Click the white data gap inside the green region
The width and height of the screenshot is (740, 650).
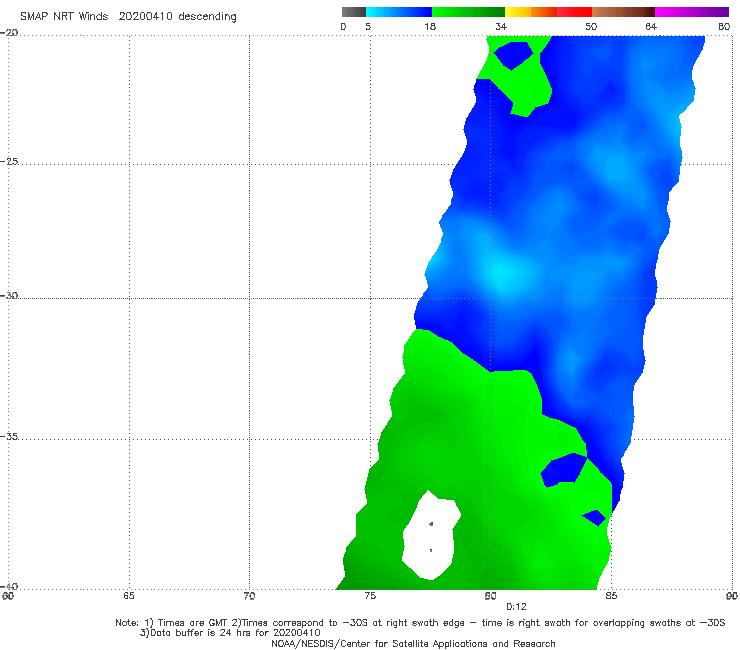[430, 536]
